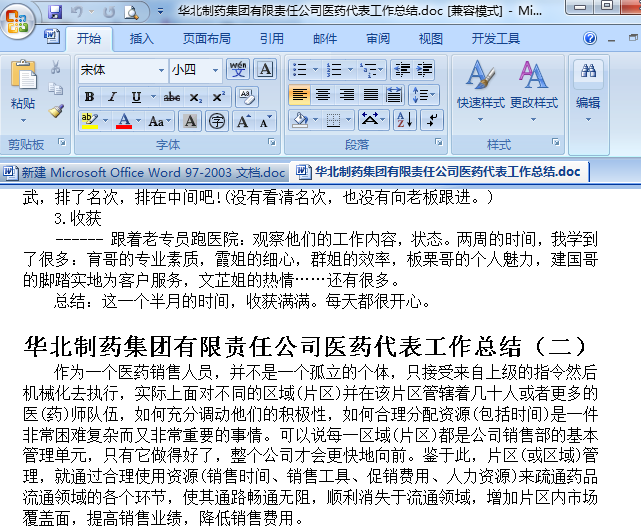Open Change Case Aa menu
The image size is (641, 530).
pyautogui.click(x=160, y=121)
